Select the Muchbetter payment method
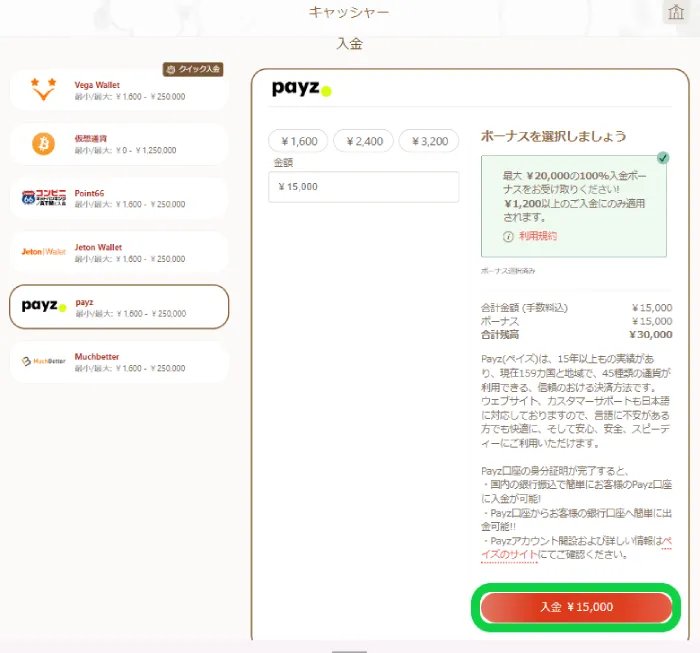700x653 pixels. click(119, 362)
